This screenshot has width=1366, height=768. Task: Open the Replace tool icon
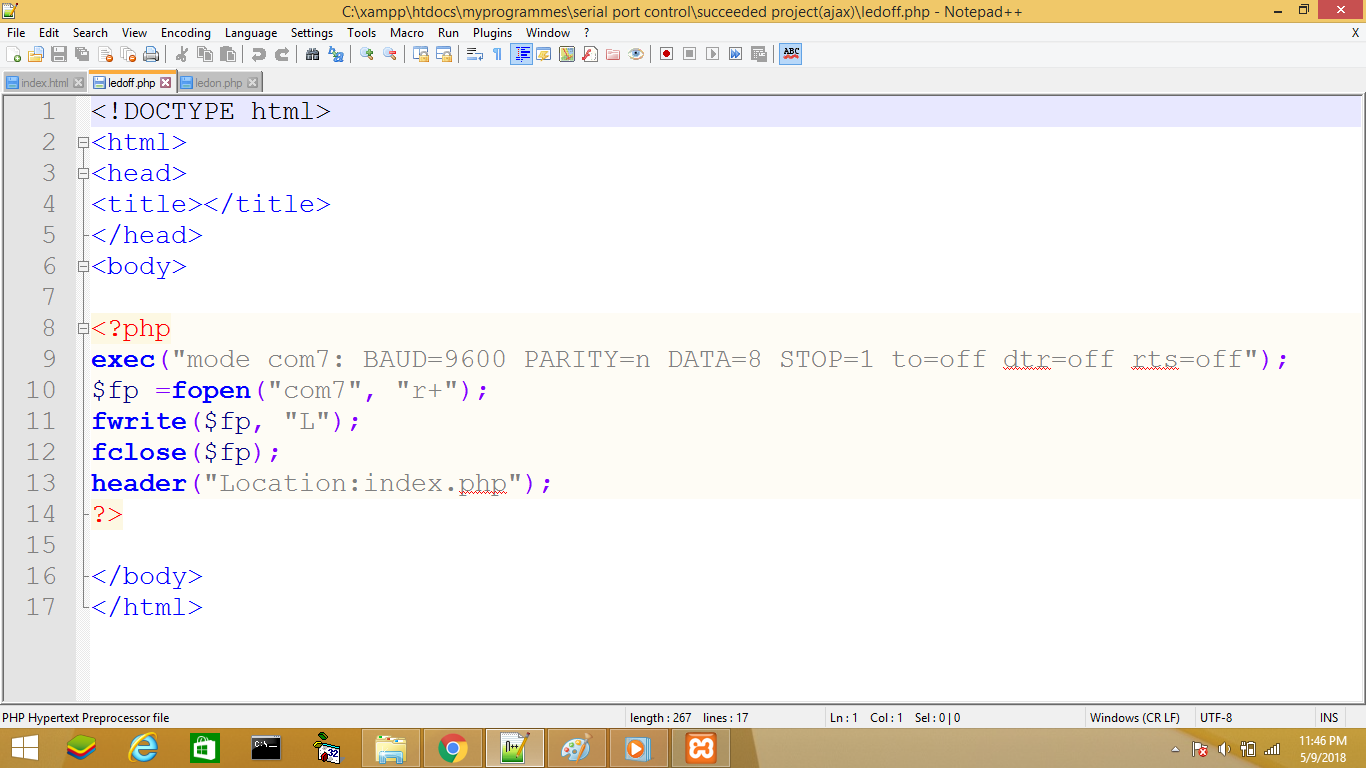tap(335, 54)
